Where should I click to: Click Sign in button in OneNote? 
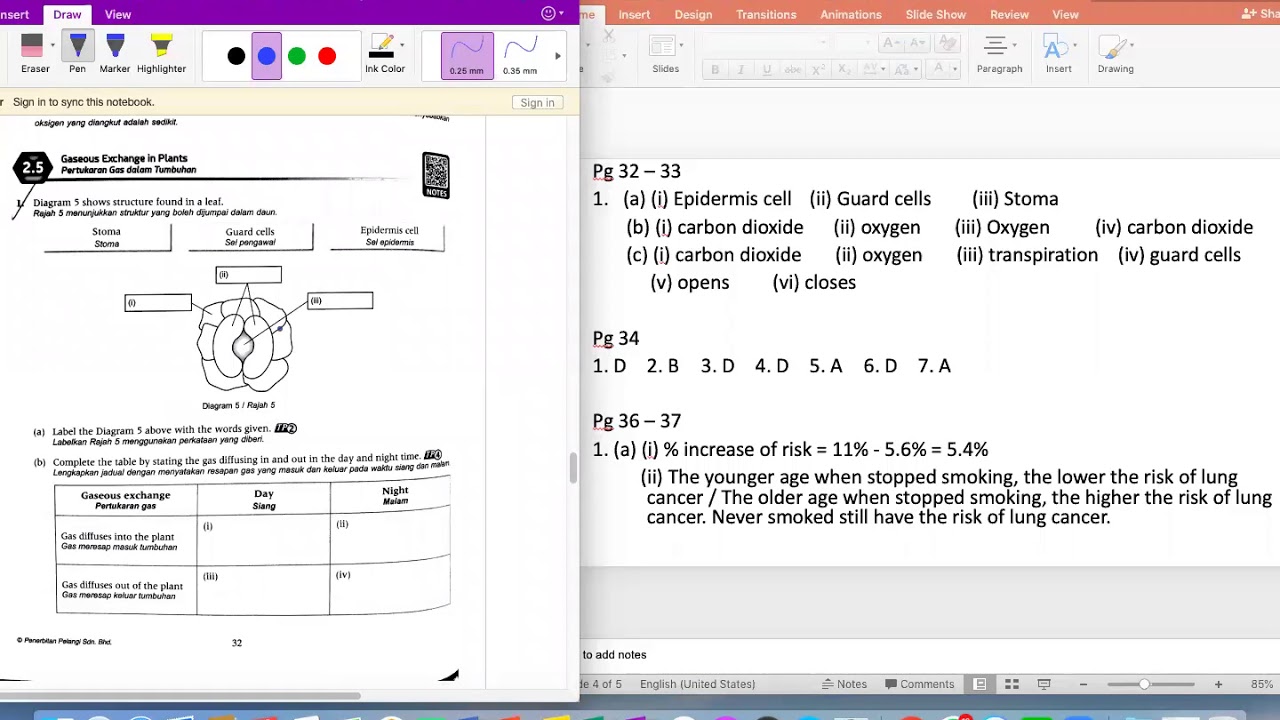point(537,103)
